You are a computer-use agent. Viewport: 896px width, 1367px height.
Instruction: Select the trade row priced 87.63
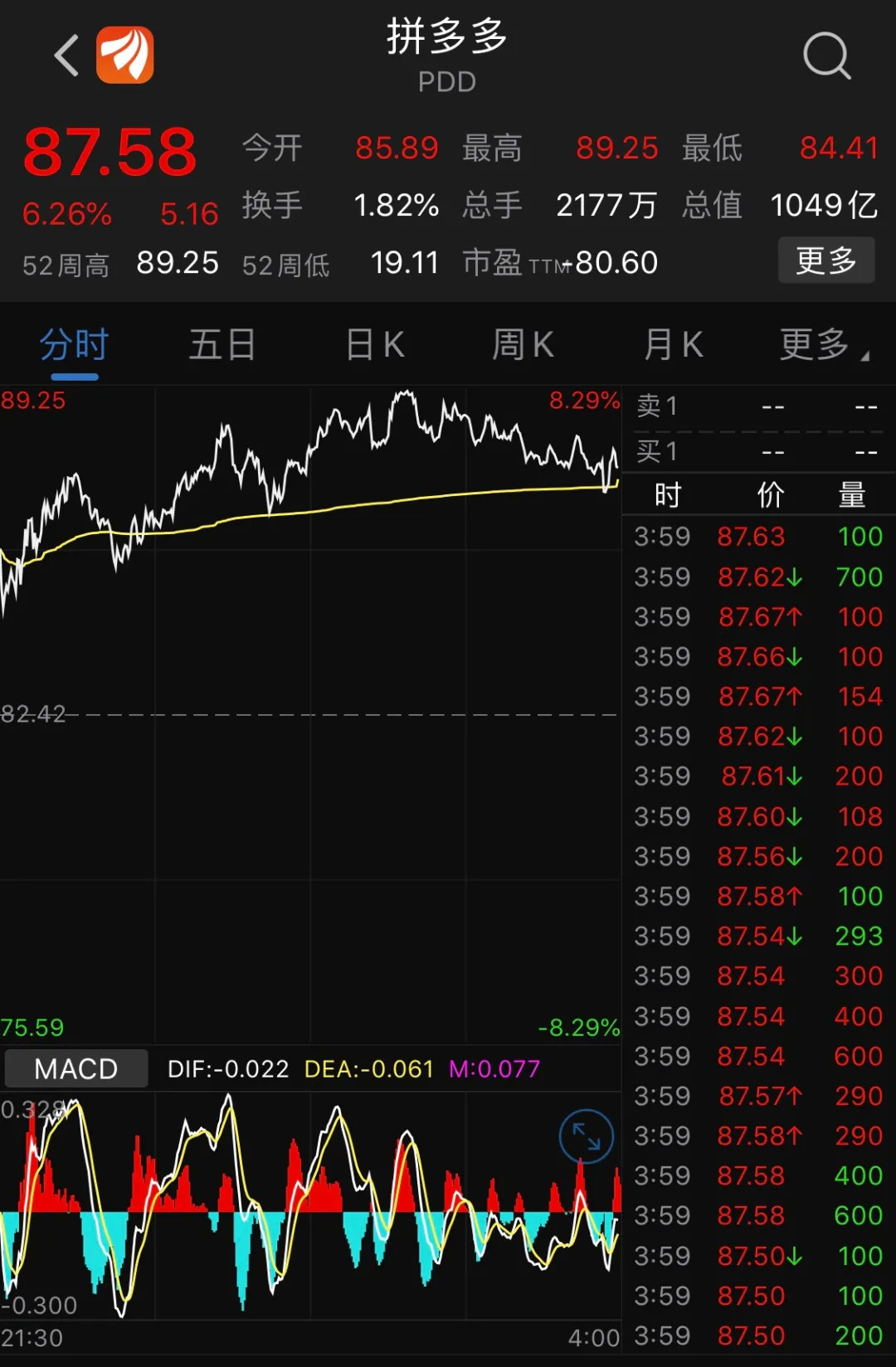click(x=758, y=537)
